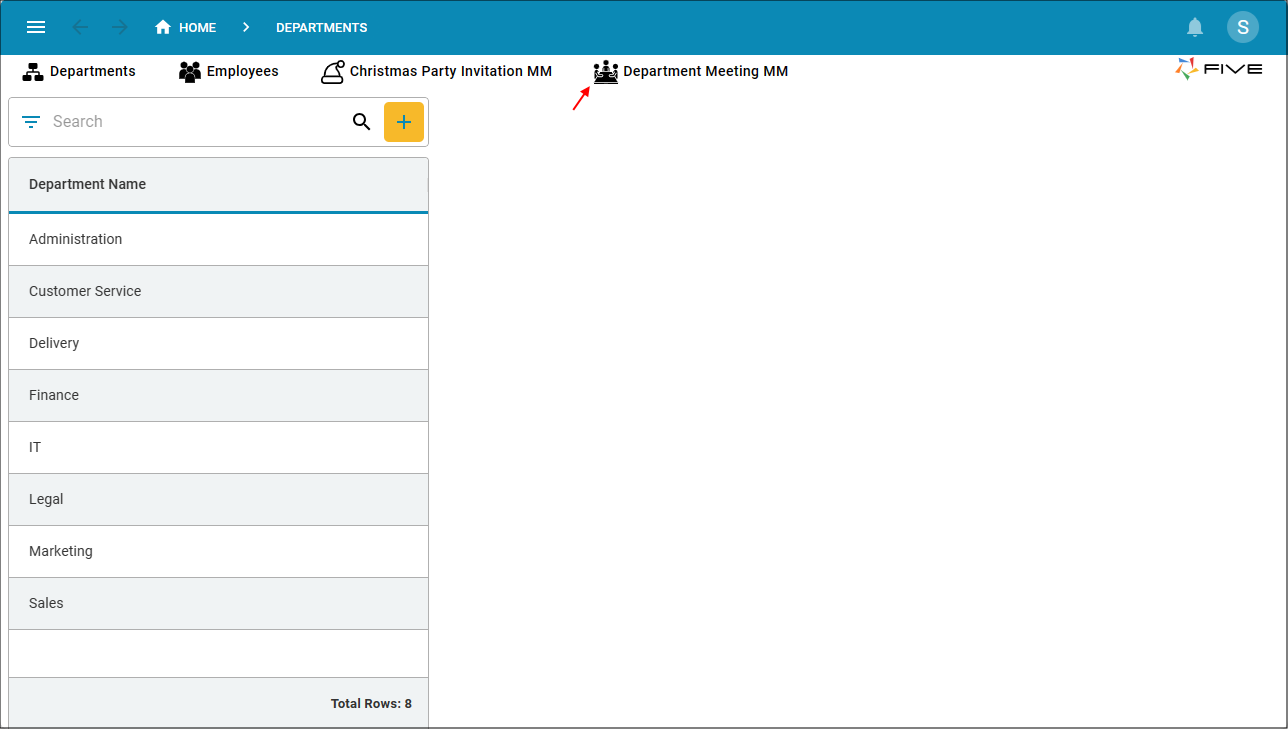Open the Departments menu item

pos(79,71)
